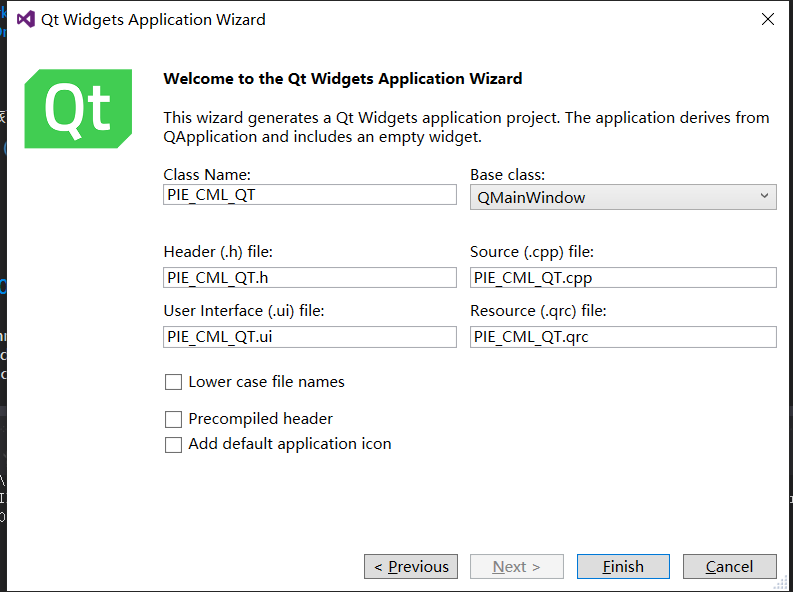
Task: Click into the Class Name field
Action: [x=310, y=195]
